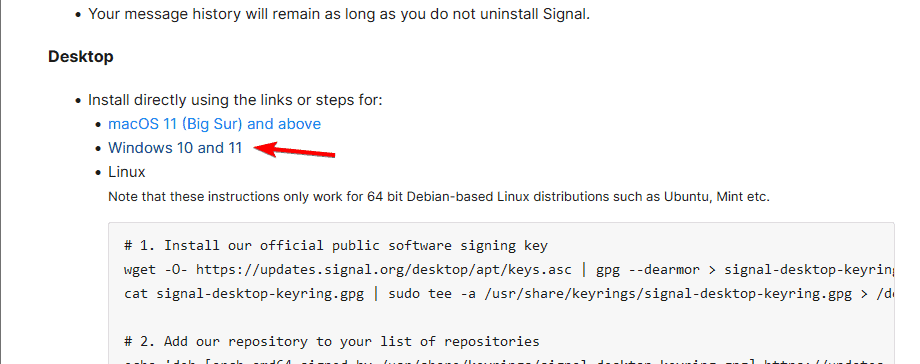The image size is (920, 364).
Task: Click the 'Your message history will remain' bullet
Action: [339, 14]
